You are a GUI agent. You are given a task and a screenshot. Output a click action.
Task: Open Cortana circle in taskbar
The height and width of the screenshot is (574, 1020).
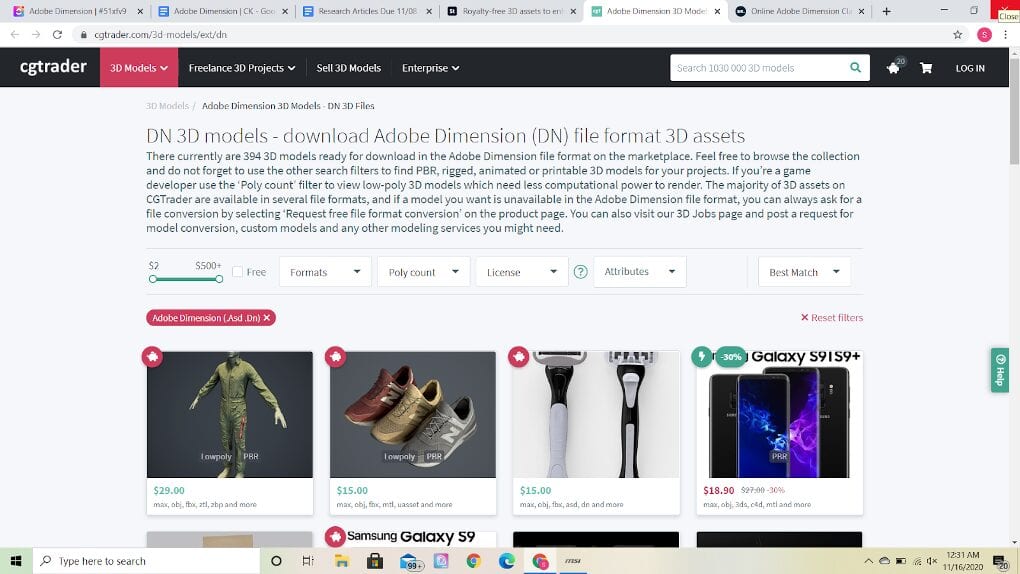coord(276,561)
